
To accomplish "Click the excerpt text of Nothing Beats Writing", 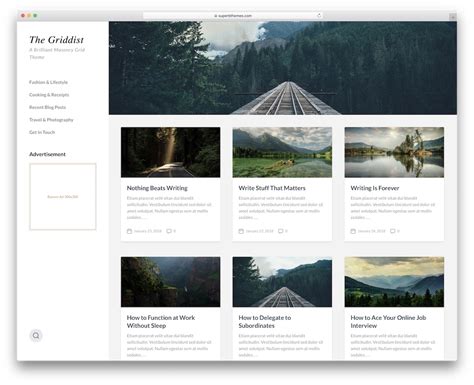I will coord(169,208).
